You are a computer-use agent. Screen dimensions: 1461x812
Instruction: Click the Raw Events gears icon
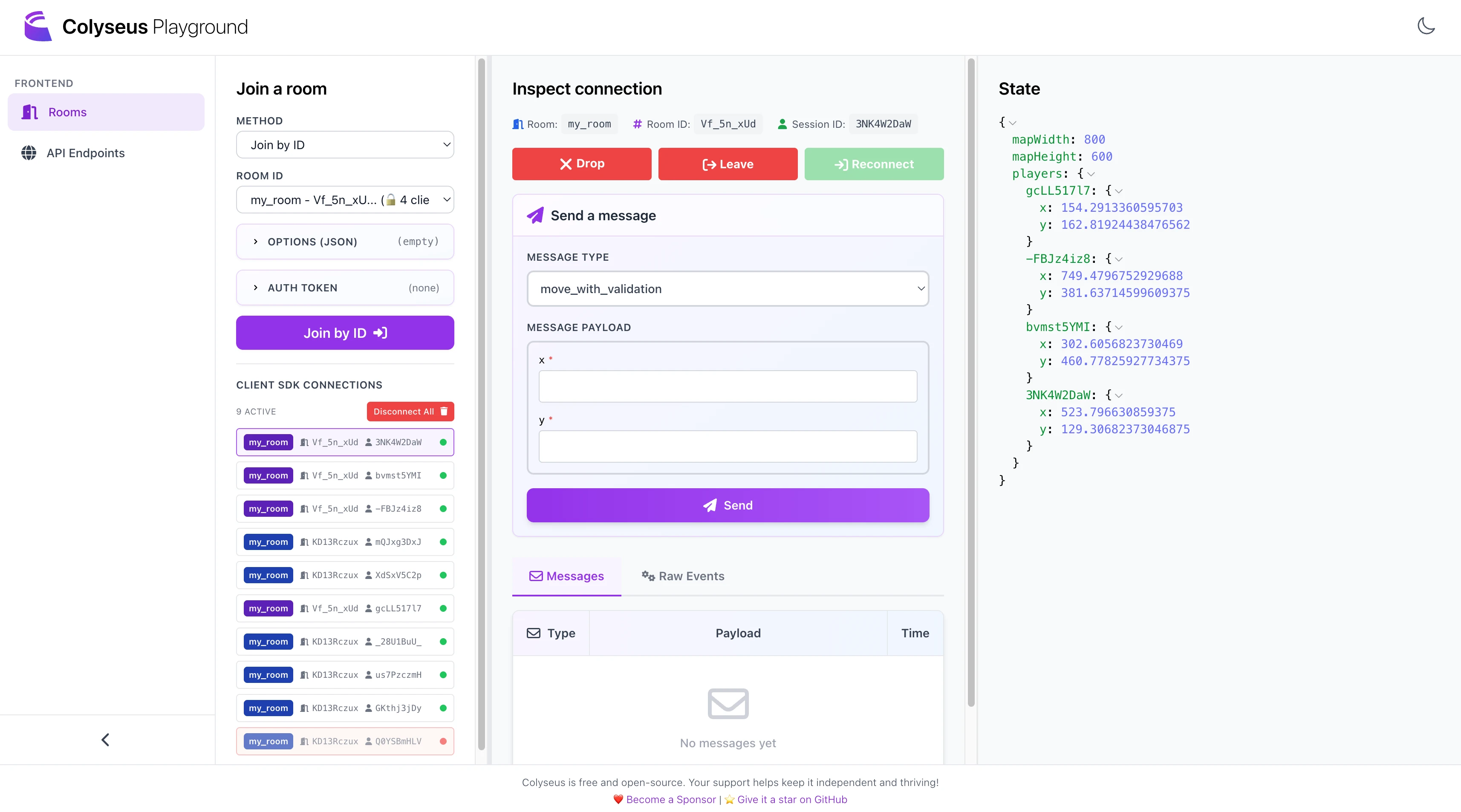click(648, 576)
